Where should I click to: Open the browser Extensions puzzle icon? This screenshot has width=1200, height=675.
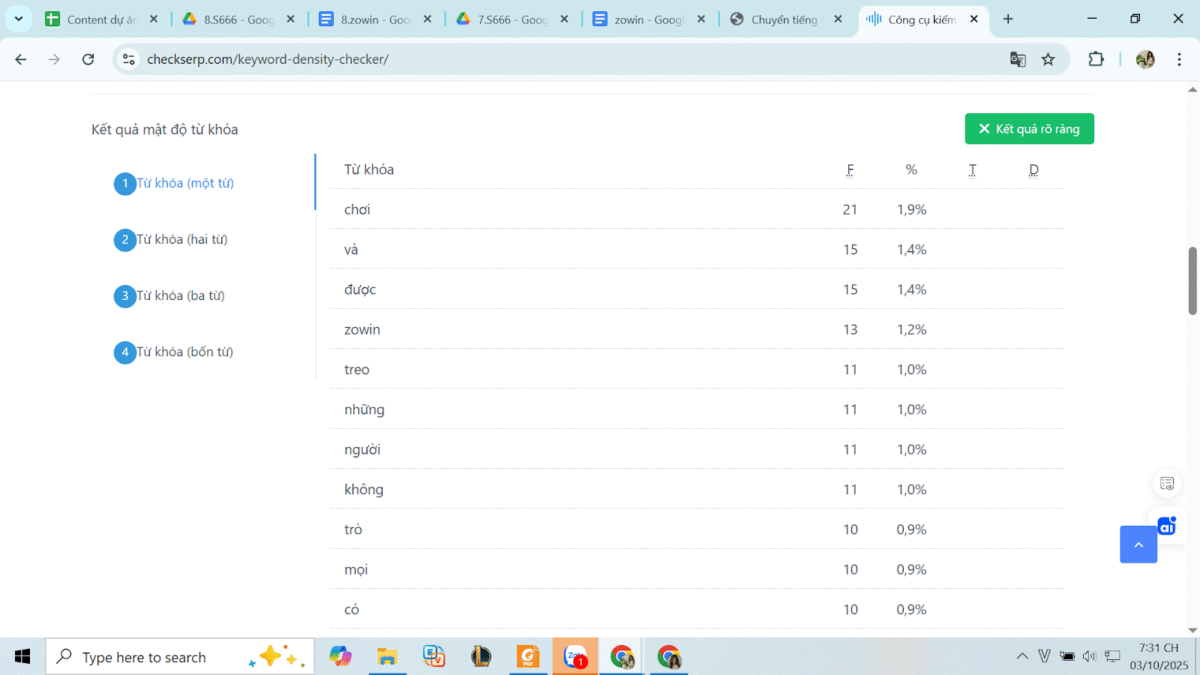pos(1096,59)
